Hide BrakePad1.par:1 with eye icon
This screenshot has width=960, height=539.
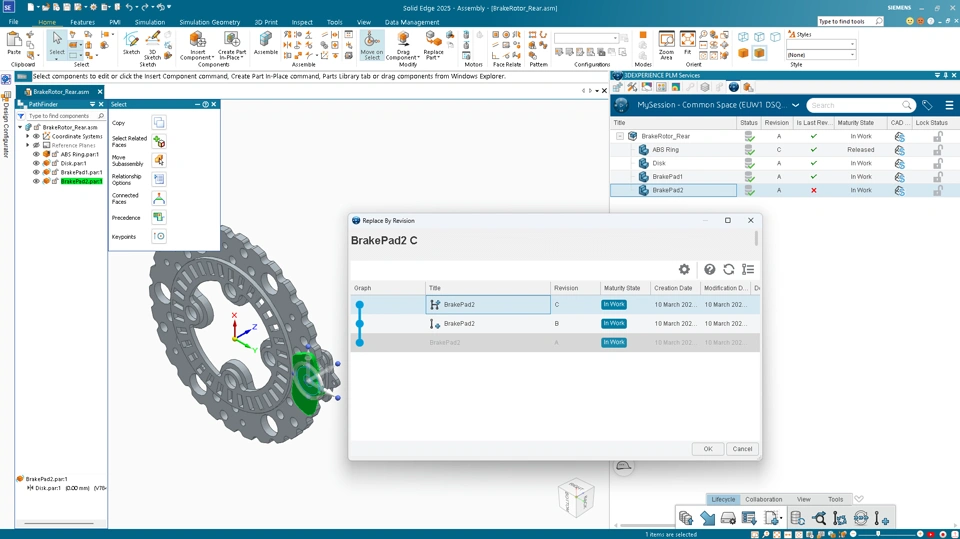coord(36,172)
